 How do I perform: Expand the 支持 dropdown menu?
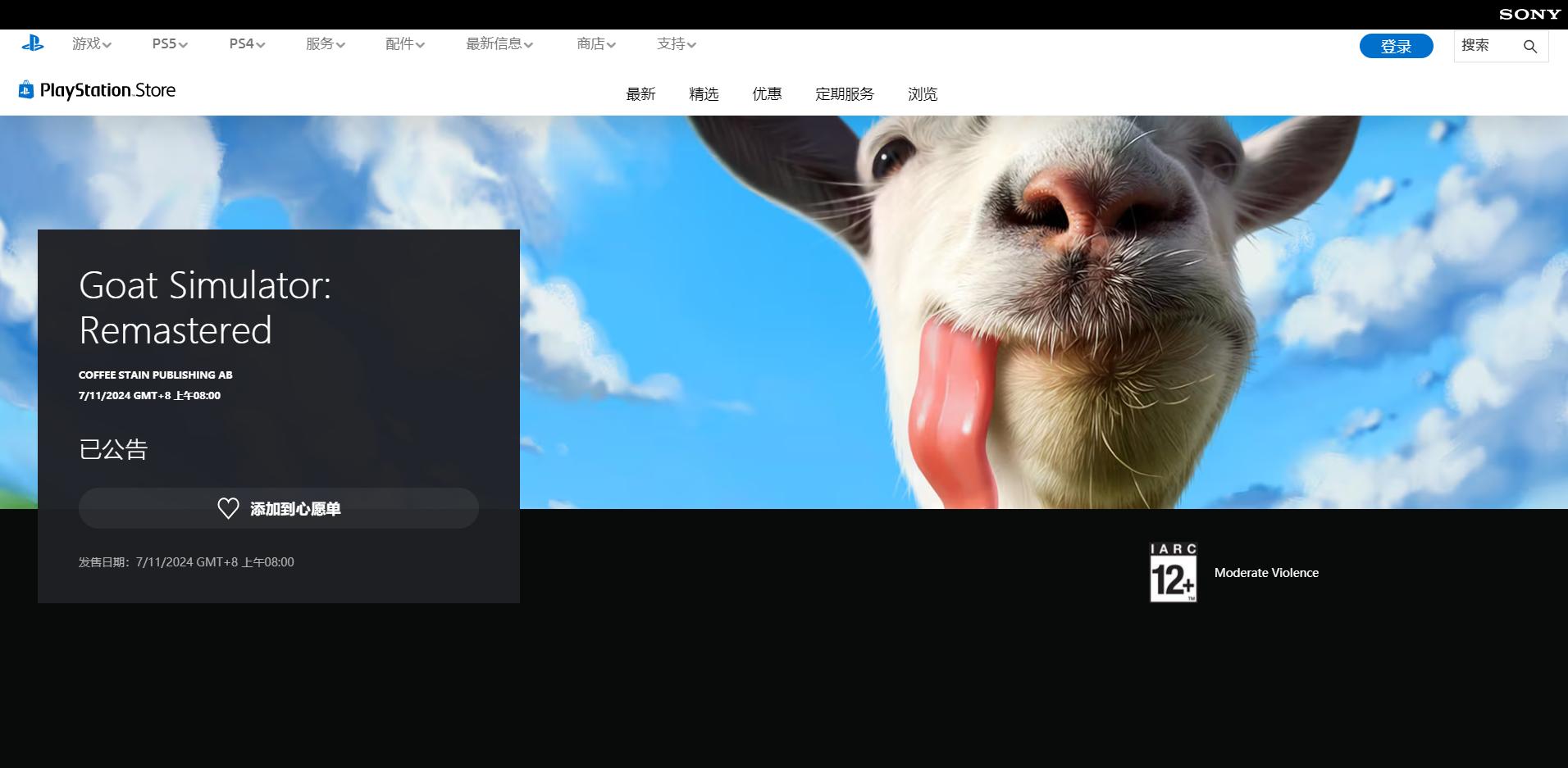click(677, 44)
